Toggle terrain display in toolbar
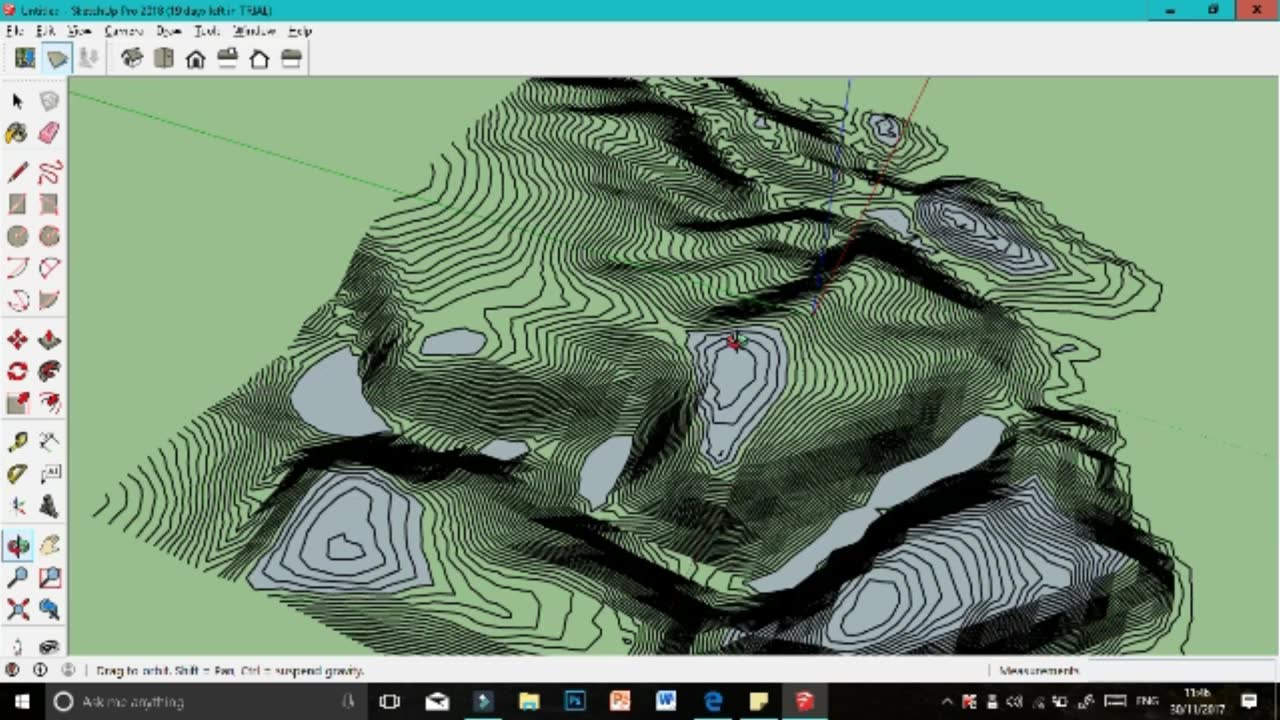The image size is (1280, 720). pos(57,59)
